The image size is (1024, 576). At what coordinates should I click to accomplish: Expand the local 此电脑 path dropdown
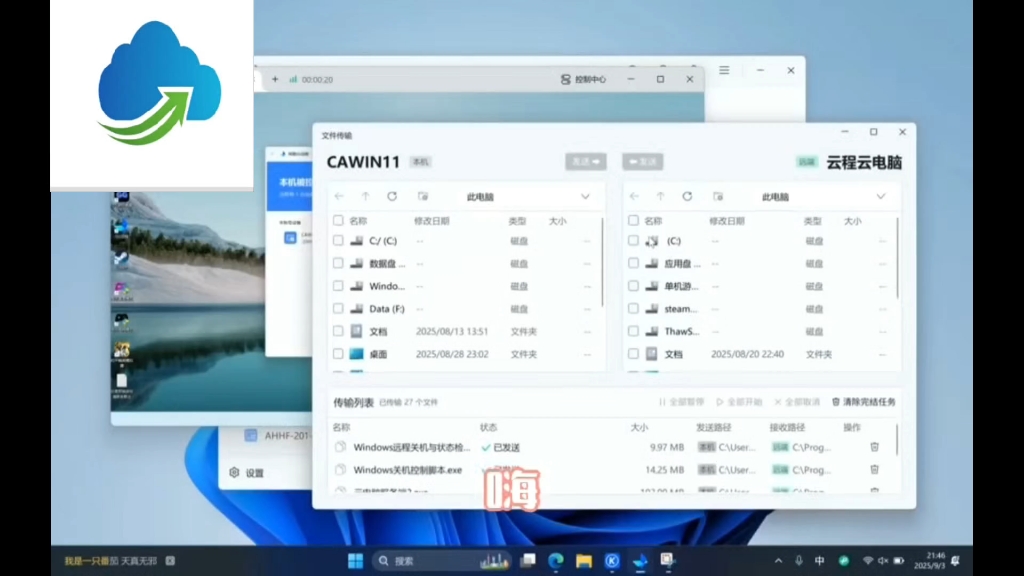pos(586,197)
